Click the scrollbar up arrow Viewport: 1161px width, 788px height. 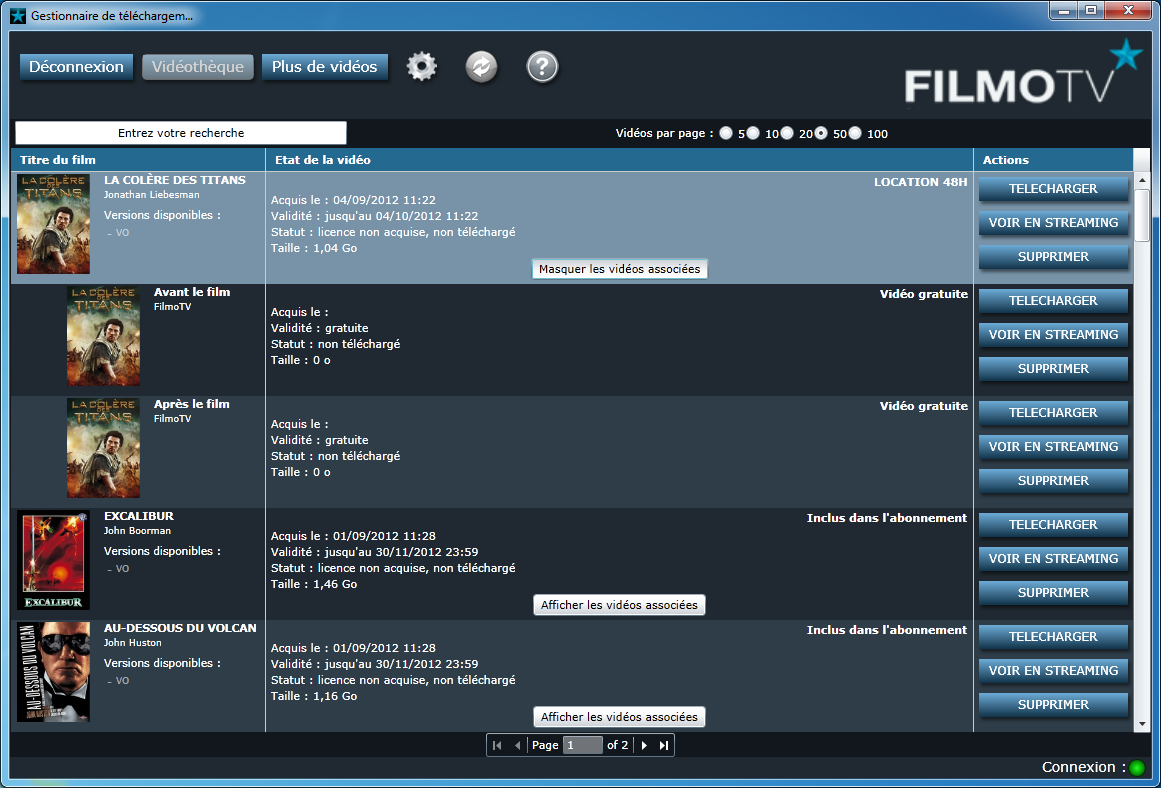[x=1142, y=180]
